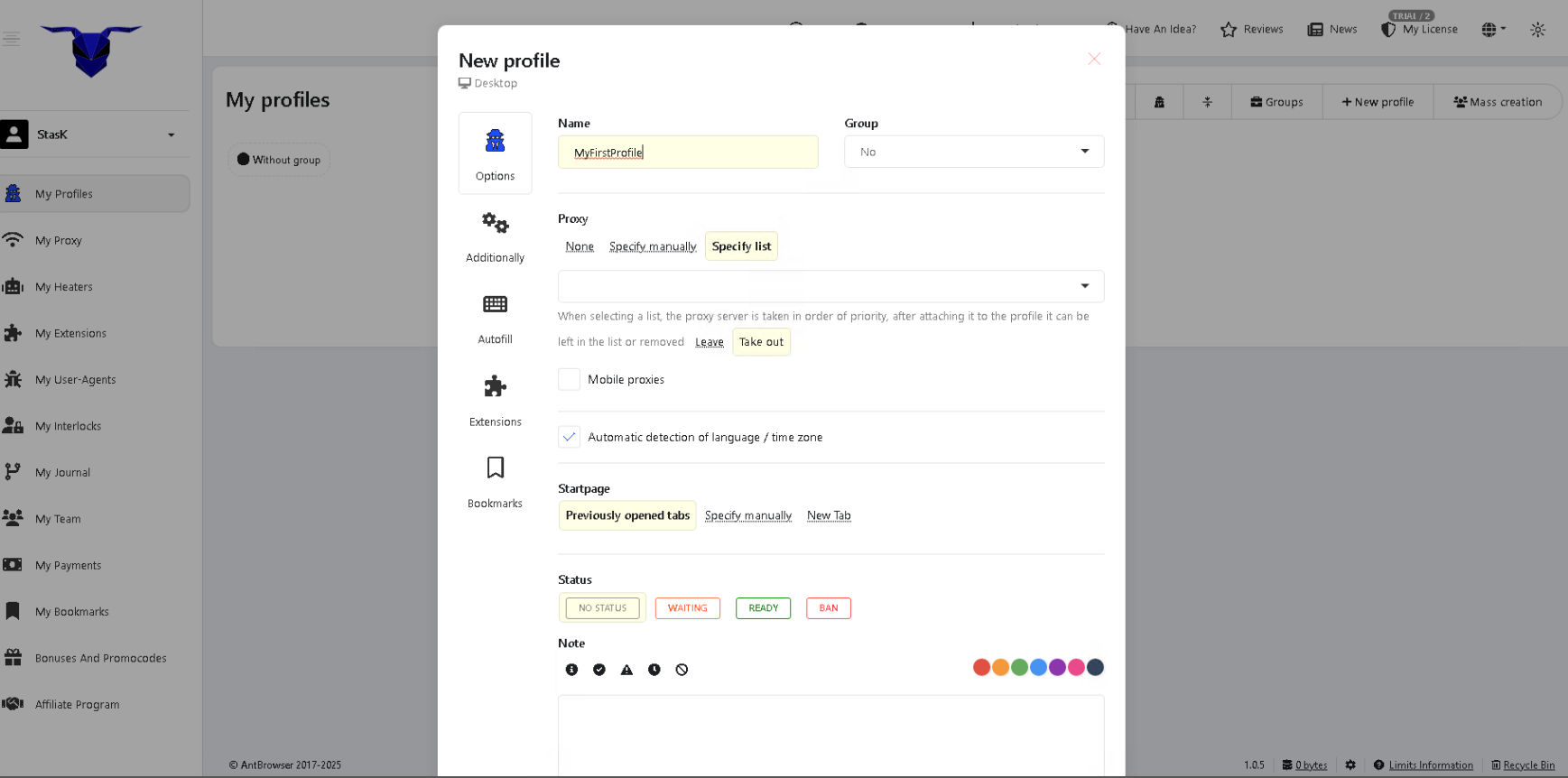The height and width of the screenshot is (778, 1568).
Task: Open the Autofill keyboard icon section
Action: pyautogui.click(x=495, y=318)
